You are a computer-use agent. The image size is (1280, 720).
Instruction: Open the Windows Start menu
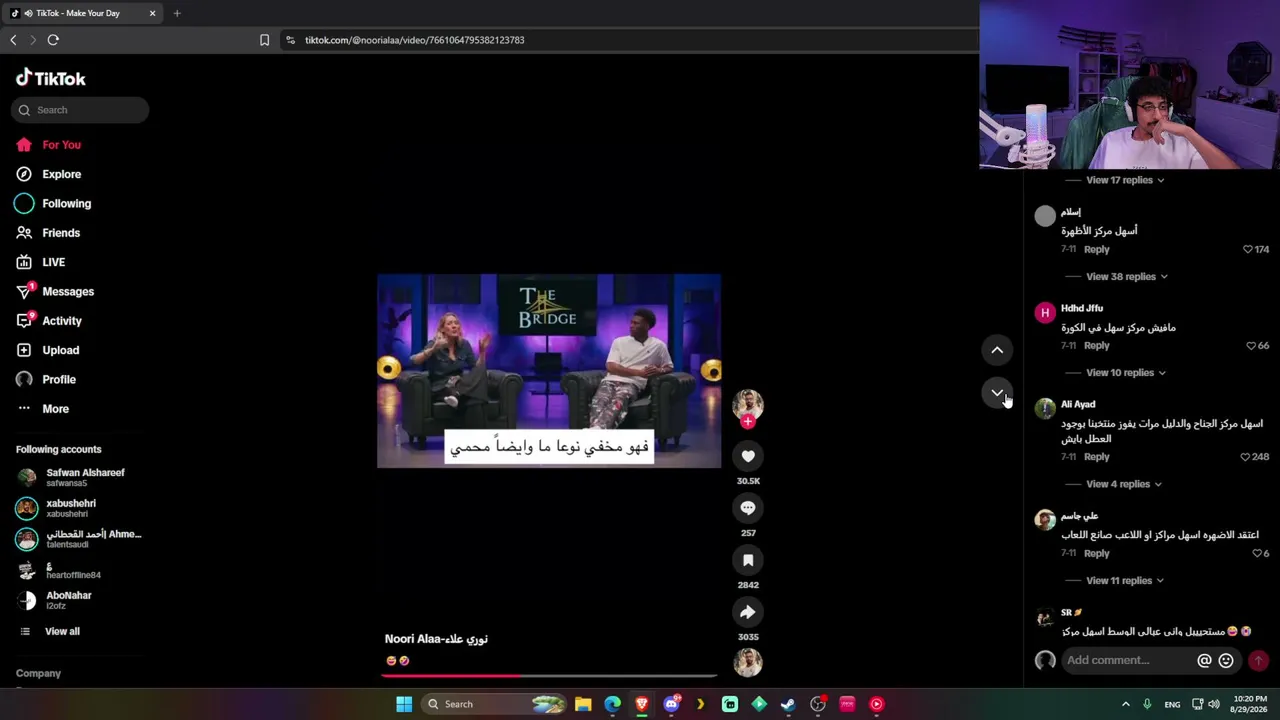coord(404,704)
